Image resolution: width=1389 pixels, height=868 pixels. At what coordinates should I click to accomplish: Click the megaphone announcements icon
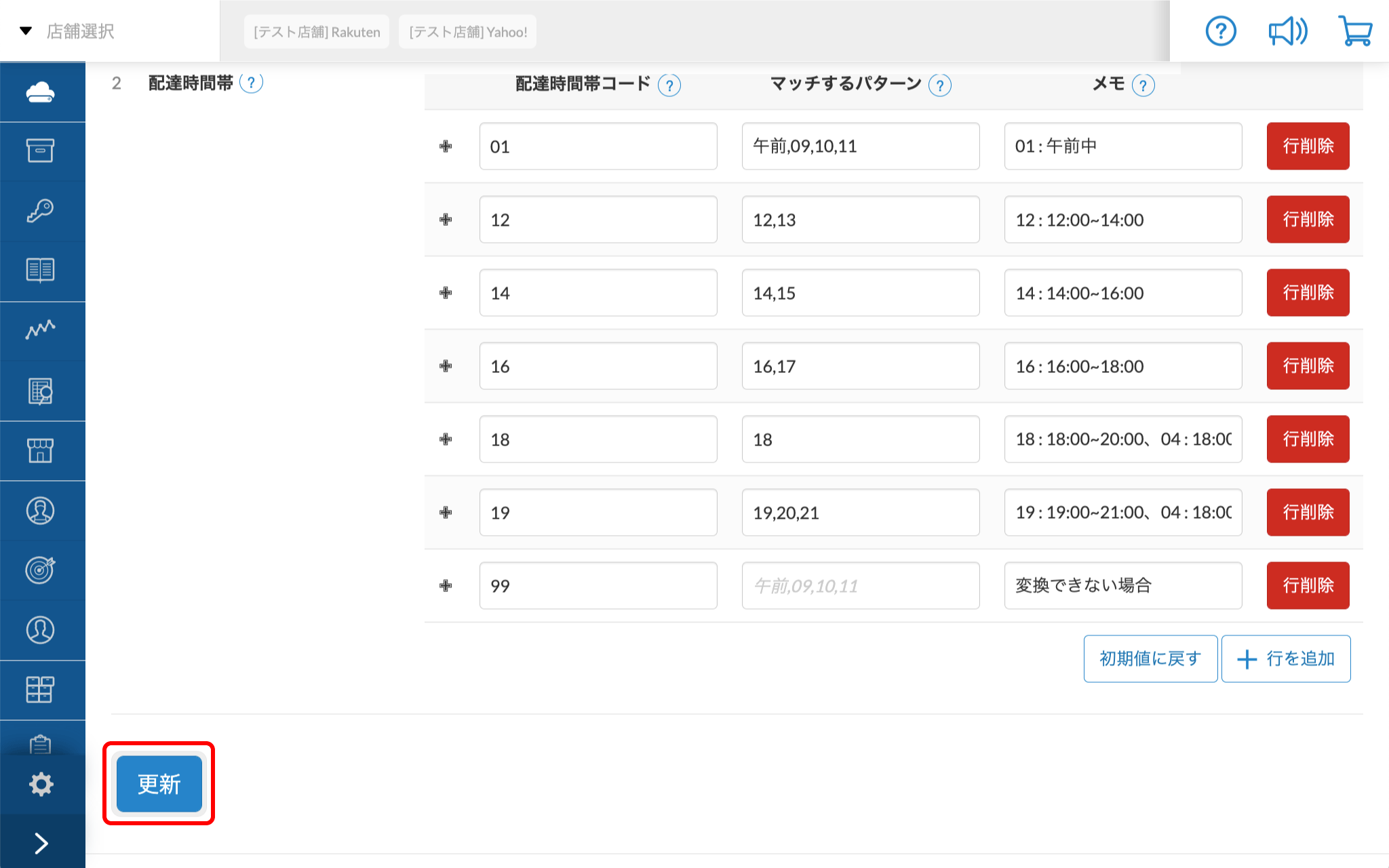tap(1287, 31)
